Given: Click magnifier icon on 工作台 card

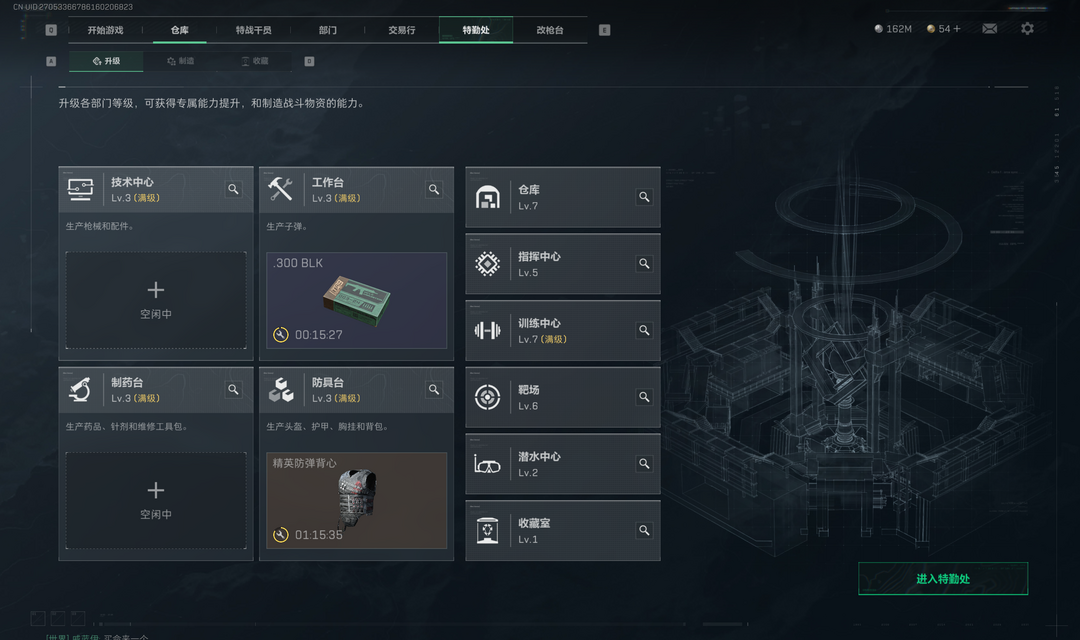Looking at the screenshot, I should point(434,189).
